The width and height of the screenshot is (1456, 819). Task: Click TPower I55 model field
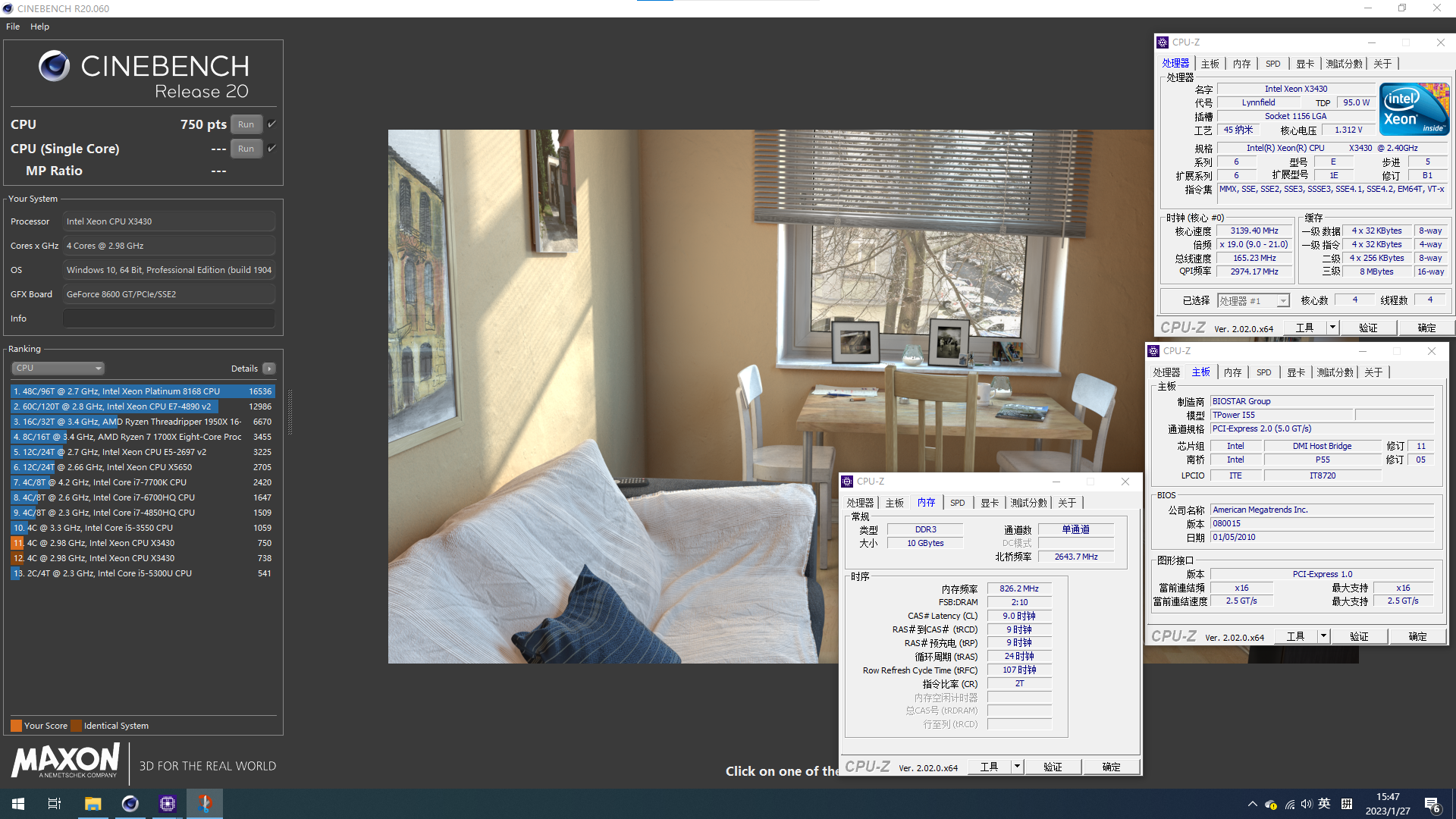pos(1282,415)
